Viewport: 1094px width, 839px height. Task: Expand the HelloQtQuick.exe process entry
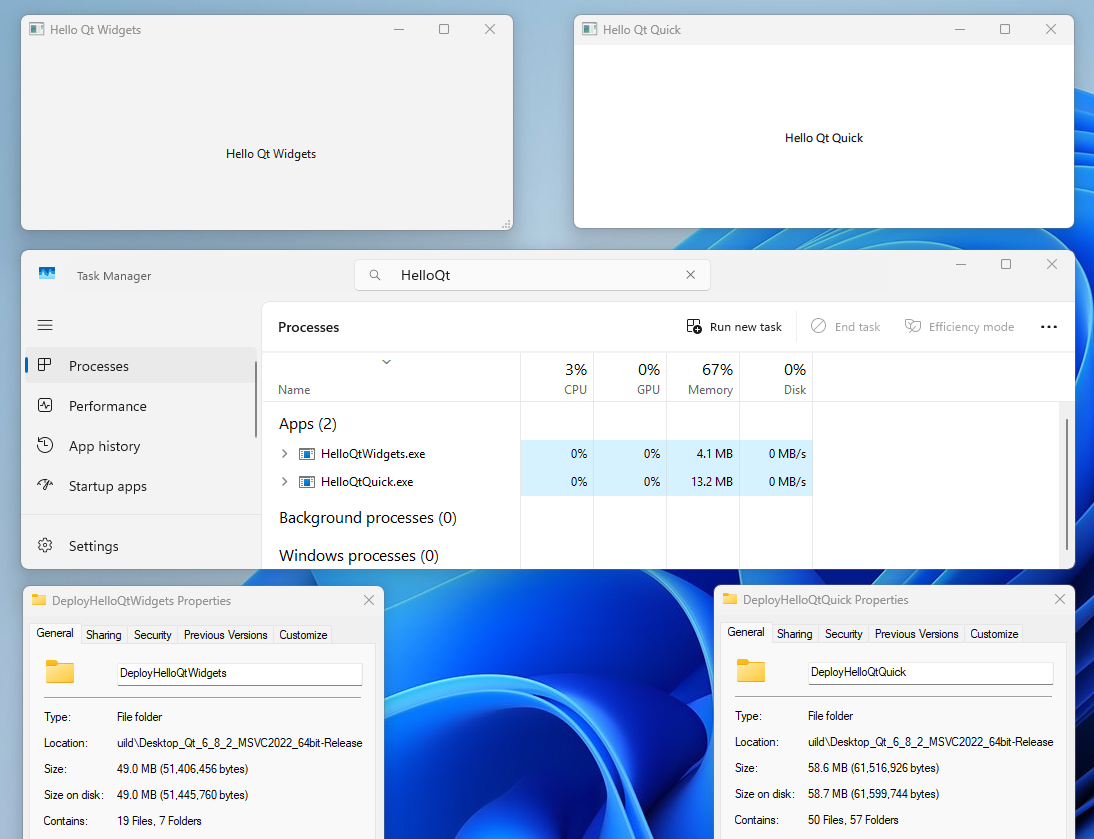coord(284,481)
